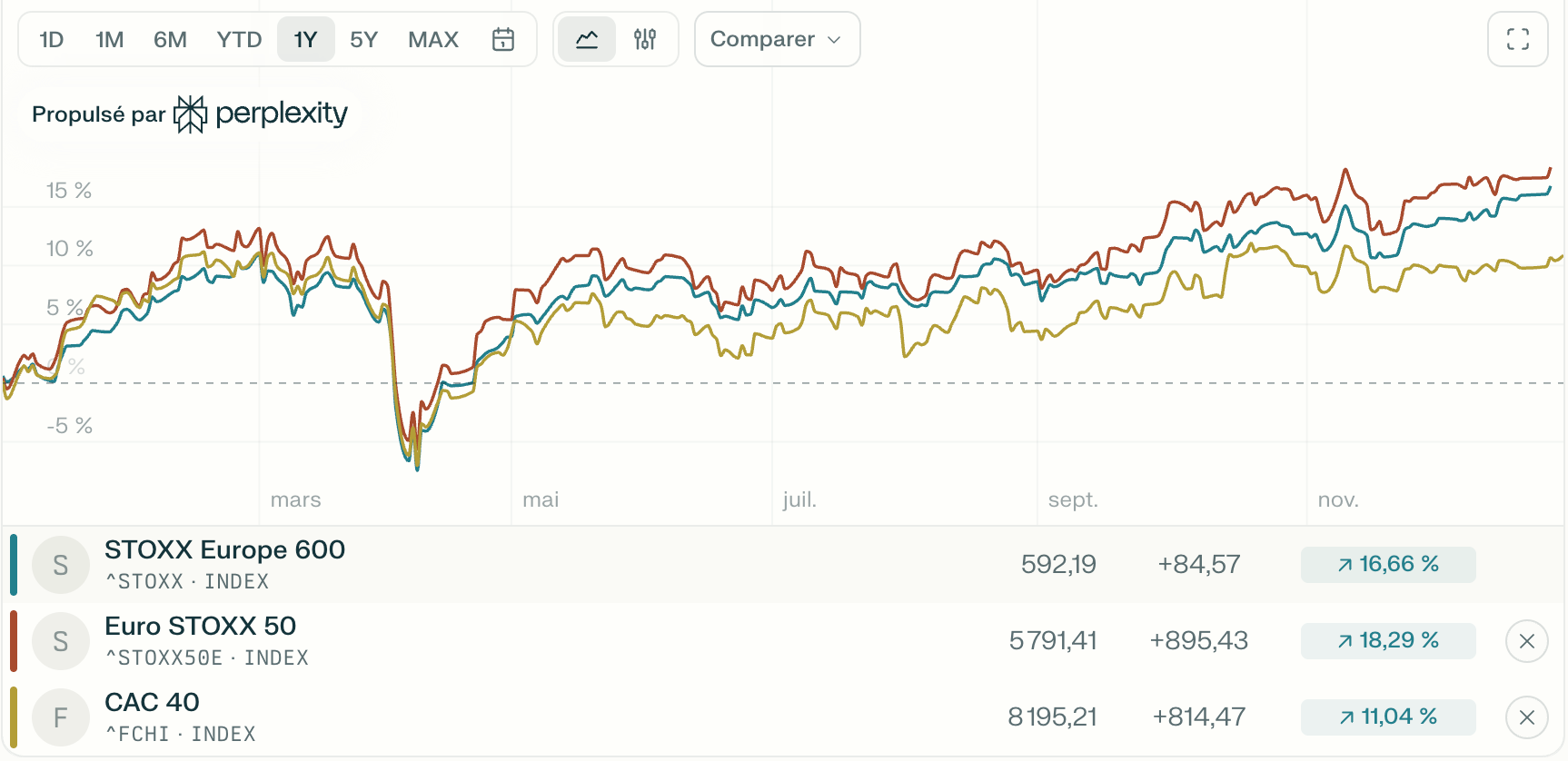Click the 8 195,21 index value
Screen dimensions: 1568x761
(x=1052, y=717)
